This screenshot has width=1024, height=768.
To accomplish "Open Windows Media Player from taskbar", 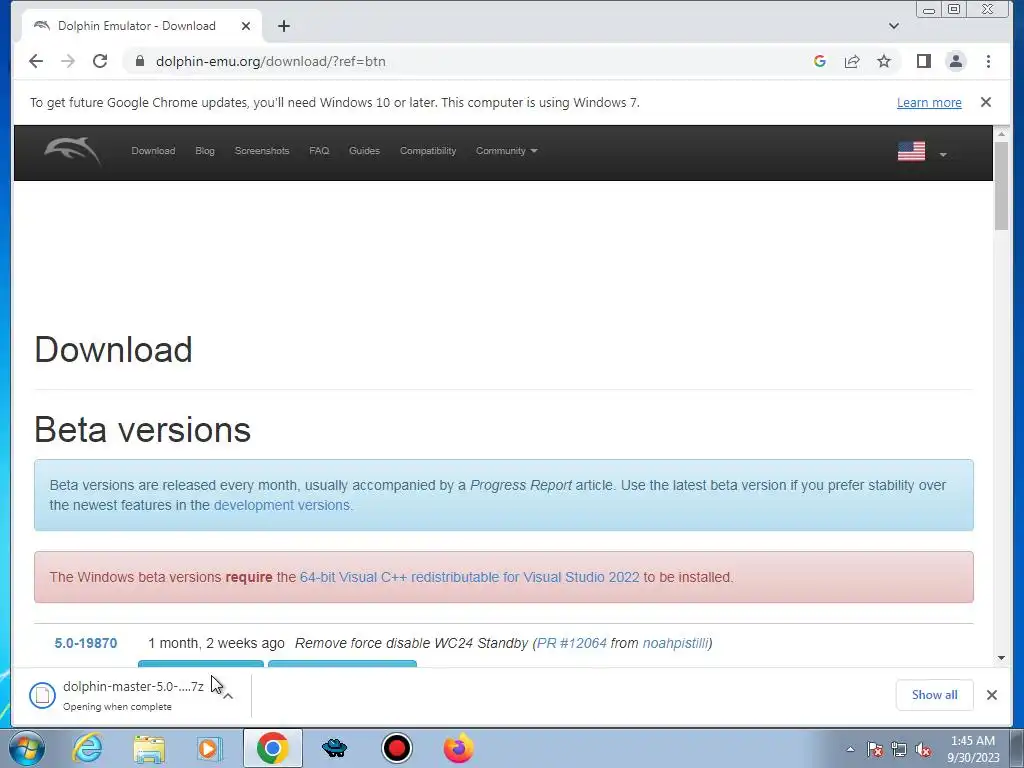I will click(x=210, y=748).
